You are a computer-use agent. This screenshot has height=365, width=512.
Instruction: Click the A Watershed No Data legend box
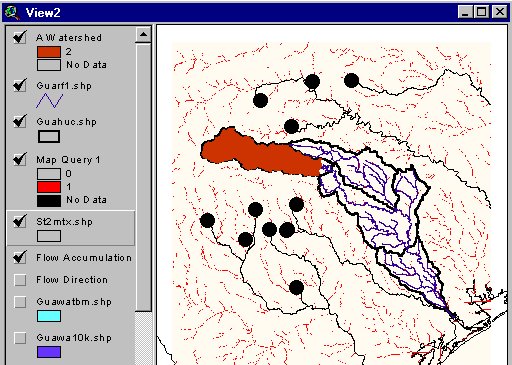tap(49, 65)
